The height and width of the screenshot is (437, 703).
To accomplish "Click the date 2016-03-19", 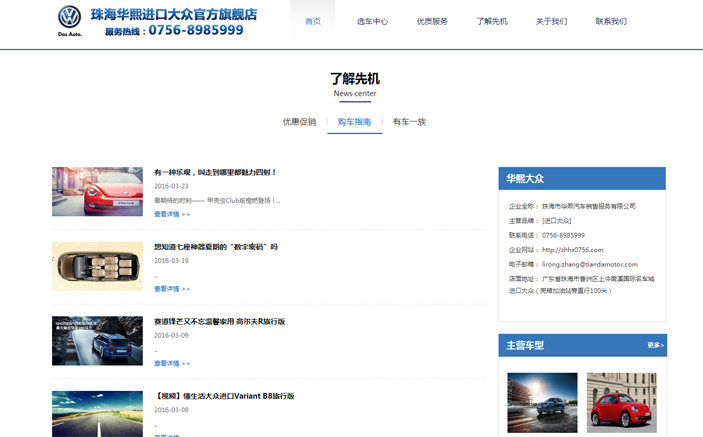I will (171, 260).
